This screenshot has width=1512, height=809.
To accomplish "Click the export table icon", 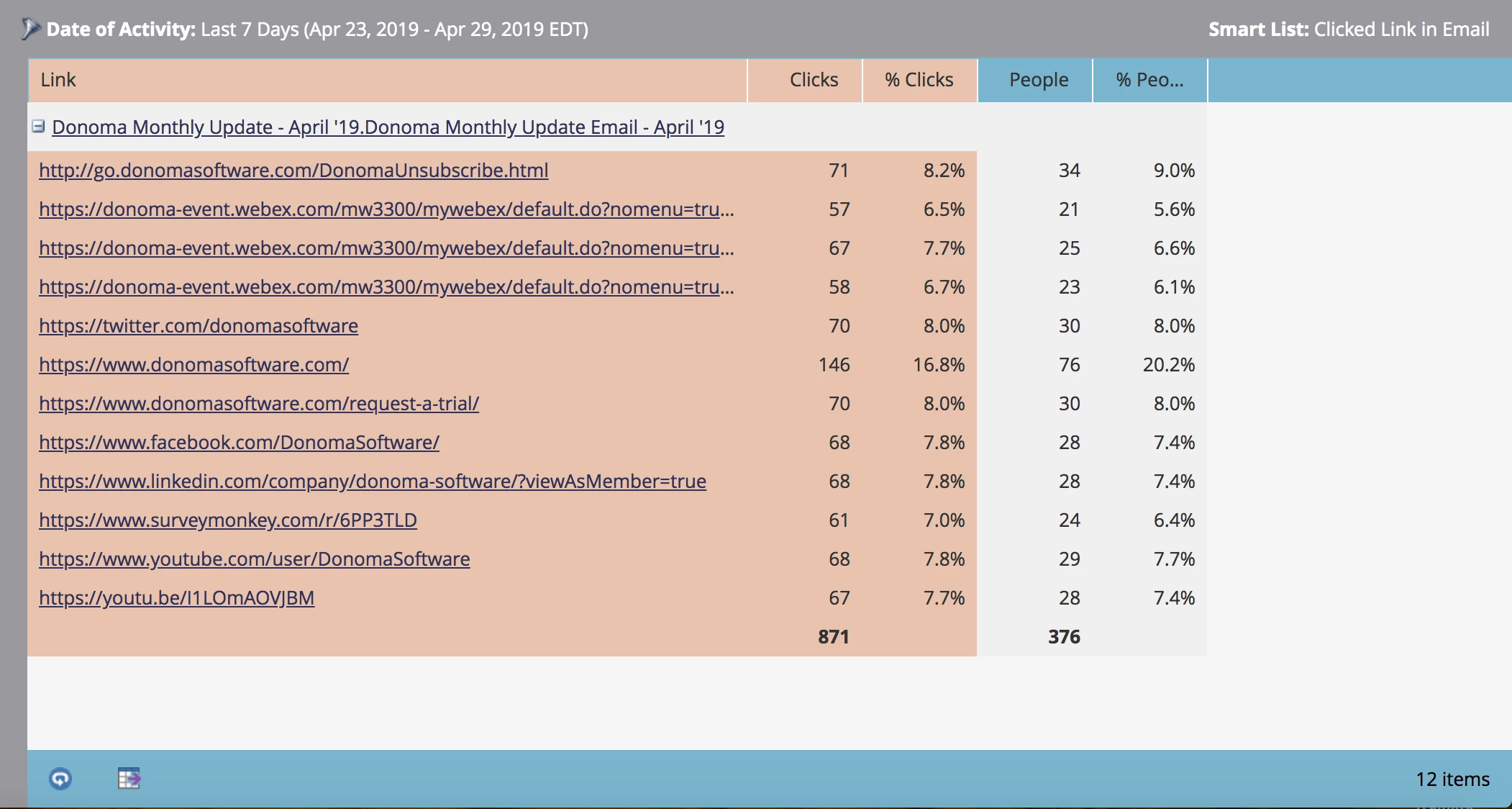I will coord(129,779).
